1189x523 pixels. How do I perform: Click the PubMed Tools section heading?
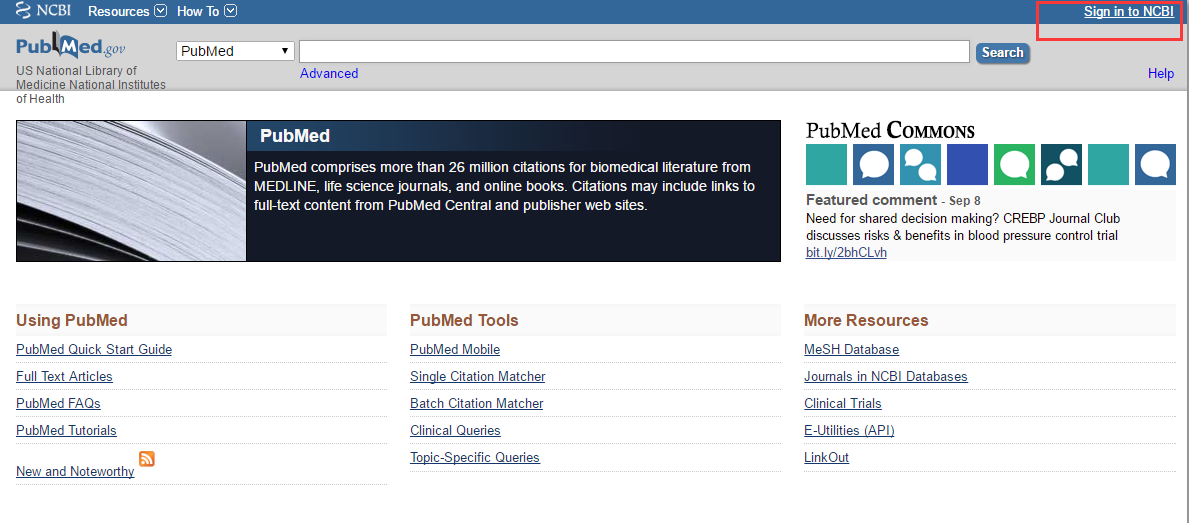point(464,321)
